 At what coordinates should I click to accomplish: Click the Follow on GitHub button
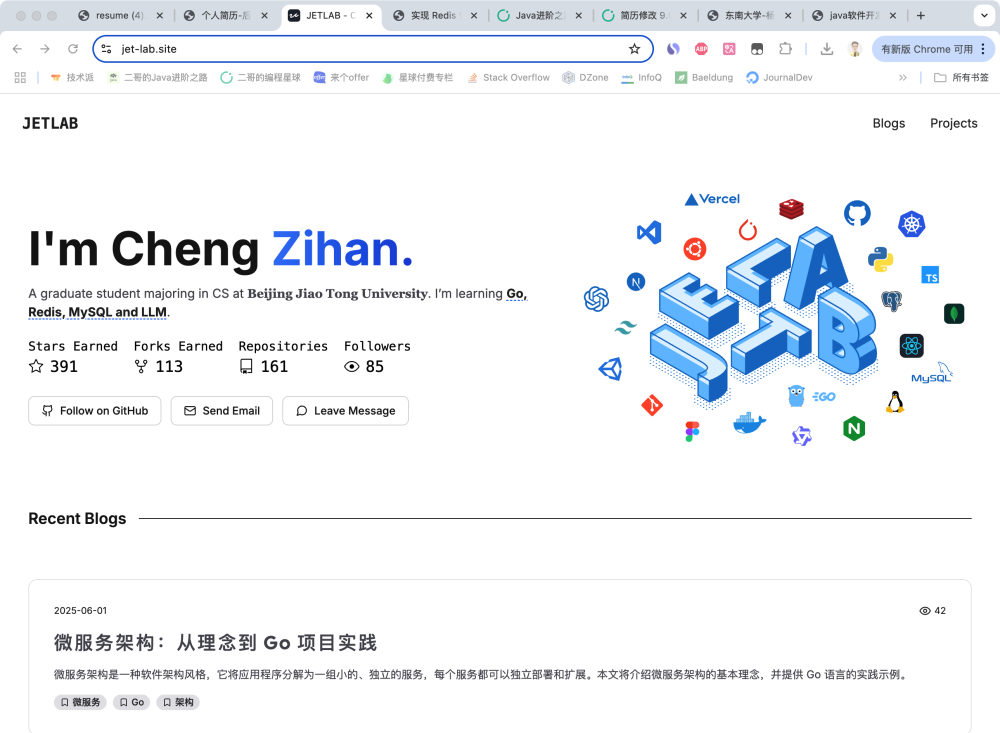pos(94,411)
